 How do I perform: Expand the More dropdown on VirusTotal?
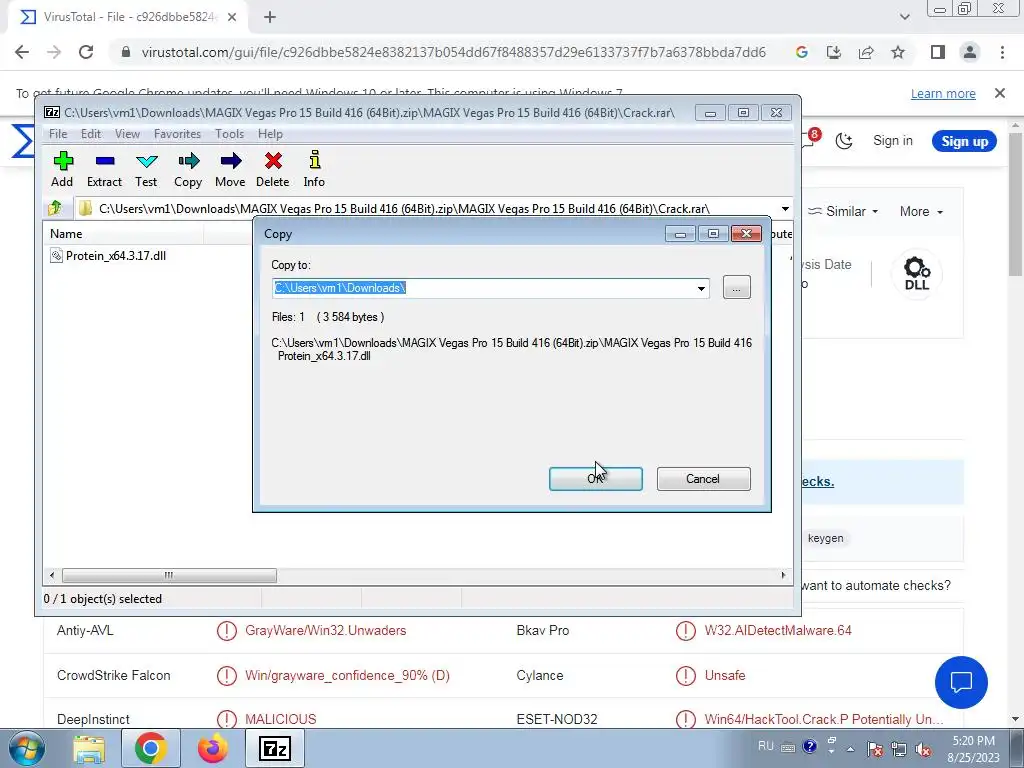point(921,212)
